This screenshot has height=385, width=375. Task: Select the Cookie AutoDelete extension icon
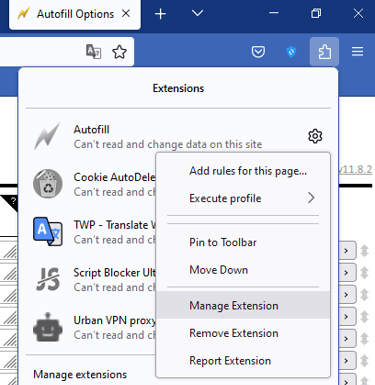[x=48, y=184]
